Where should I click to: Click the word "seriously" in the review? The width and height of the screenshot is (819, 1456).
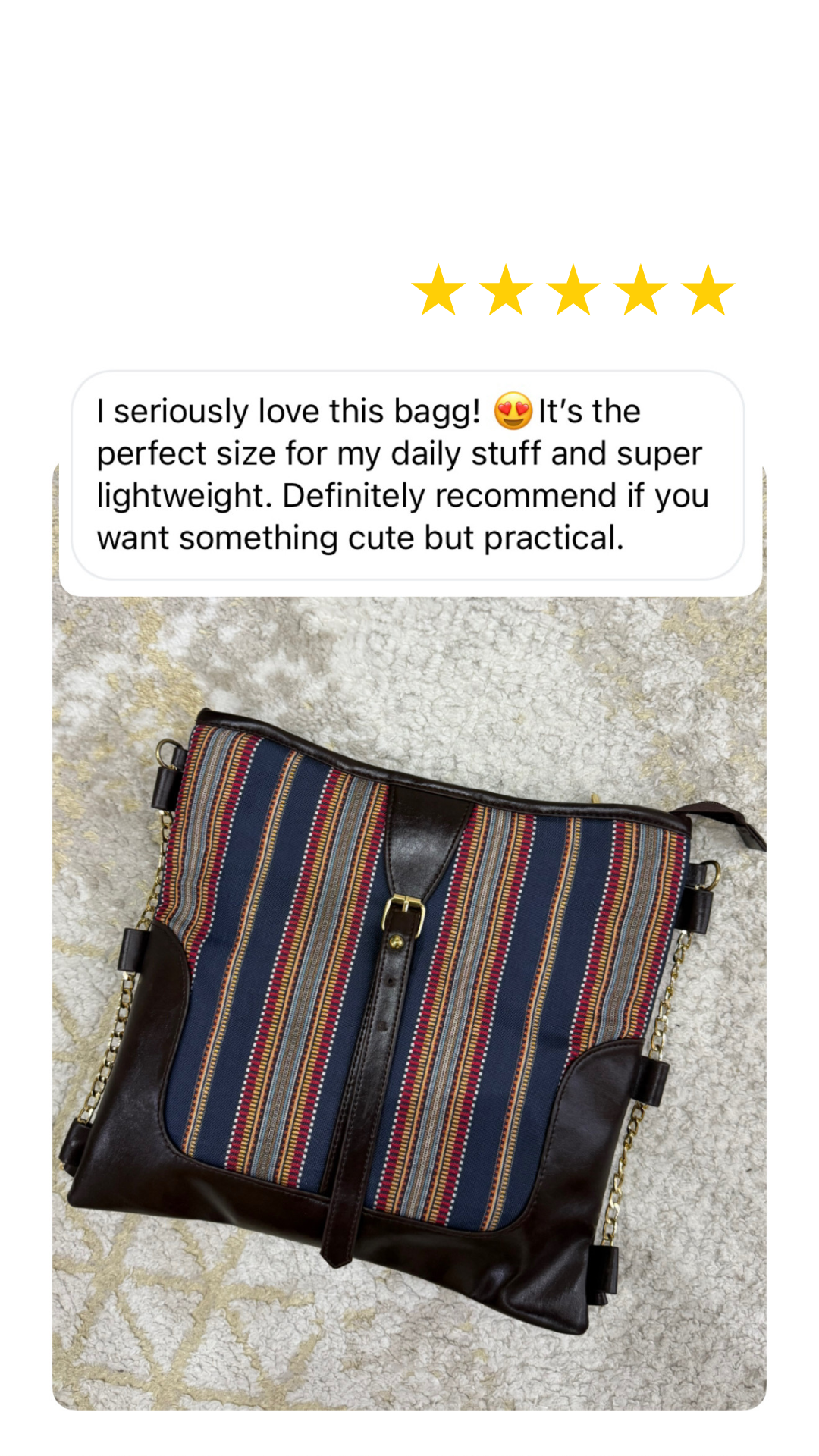coord(182,412)
